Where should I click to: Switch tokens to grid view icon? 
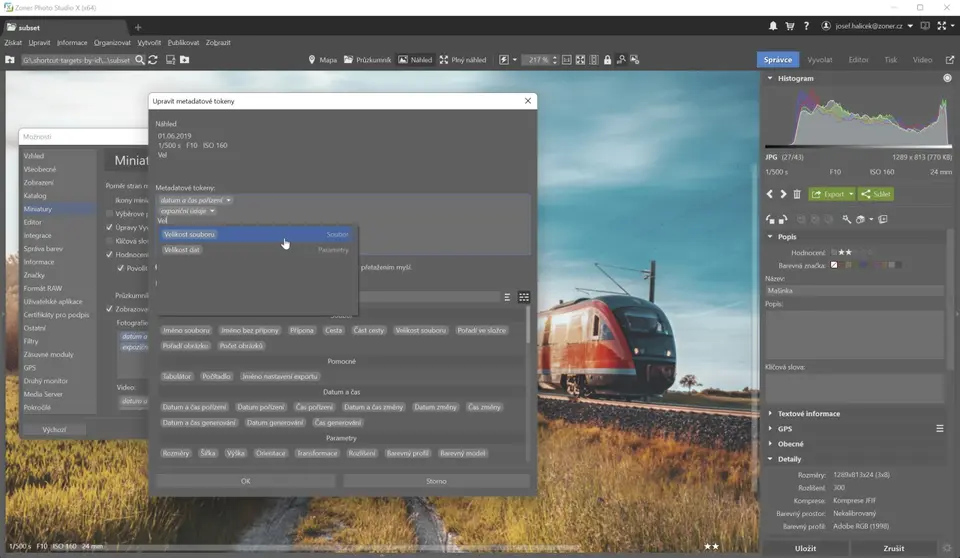(523, 297)
